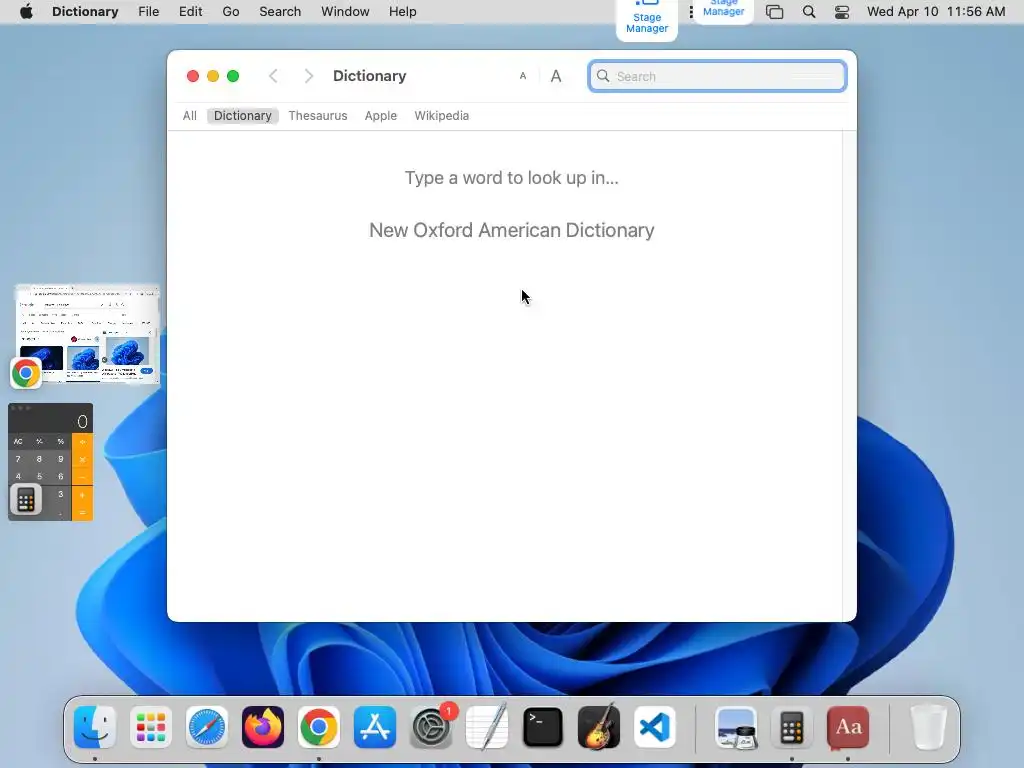
Task: Increase text size with large A
Action: [556, 76]
